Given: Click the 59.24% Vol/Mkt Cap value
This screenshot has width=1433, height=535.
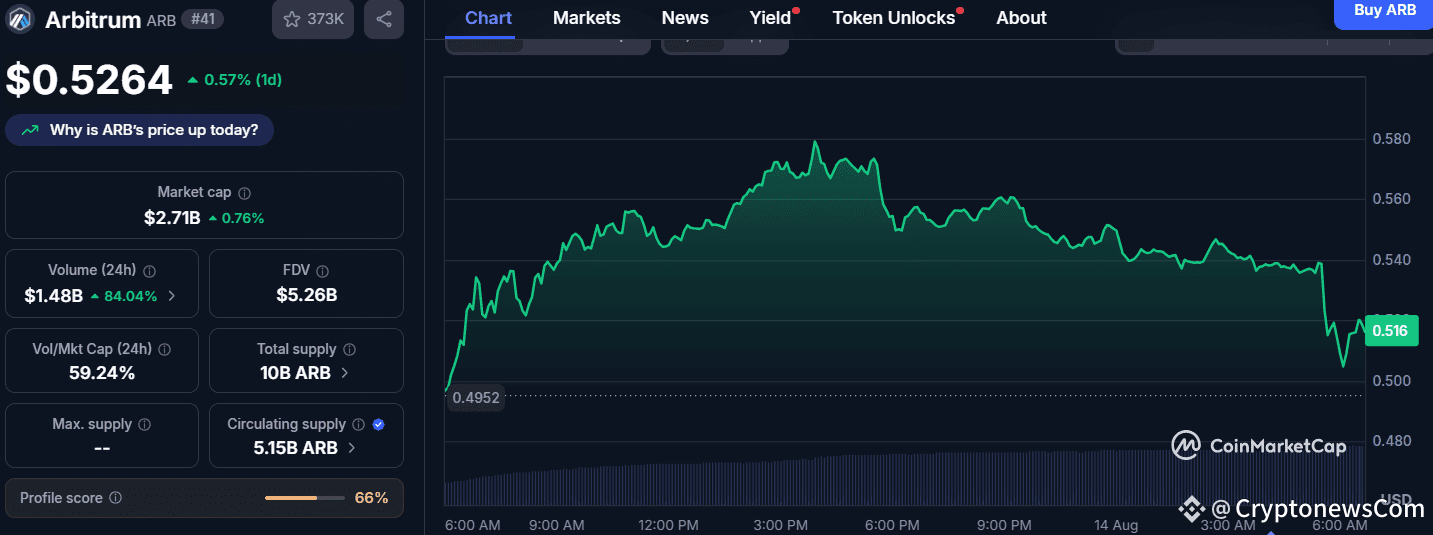Looking at the screenshot, I should point(101,373).
